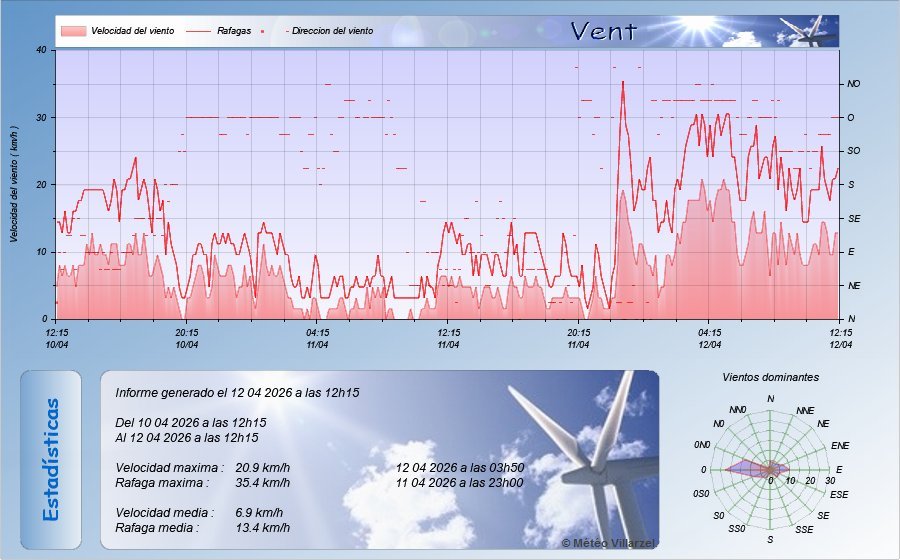The width and height of the screenshot is (900, 560).
Task: Click the red Rafagas legend line
Action: tap(197, 31)
